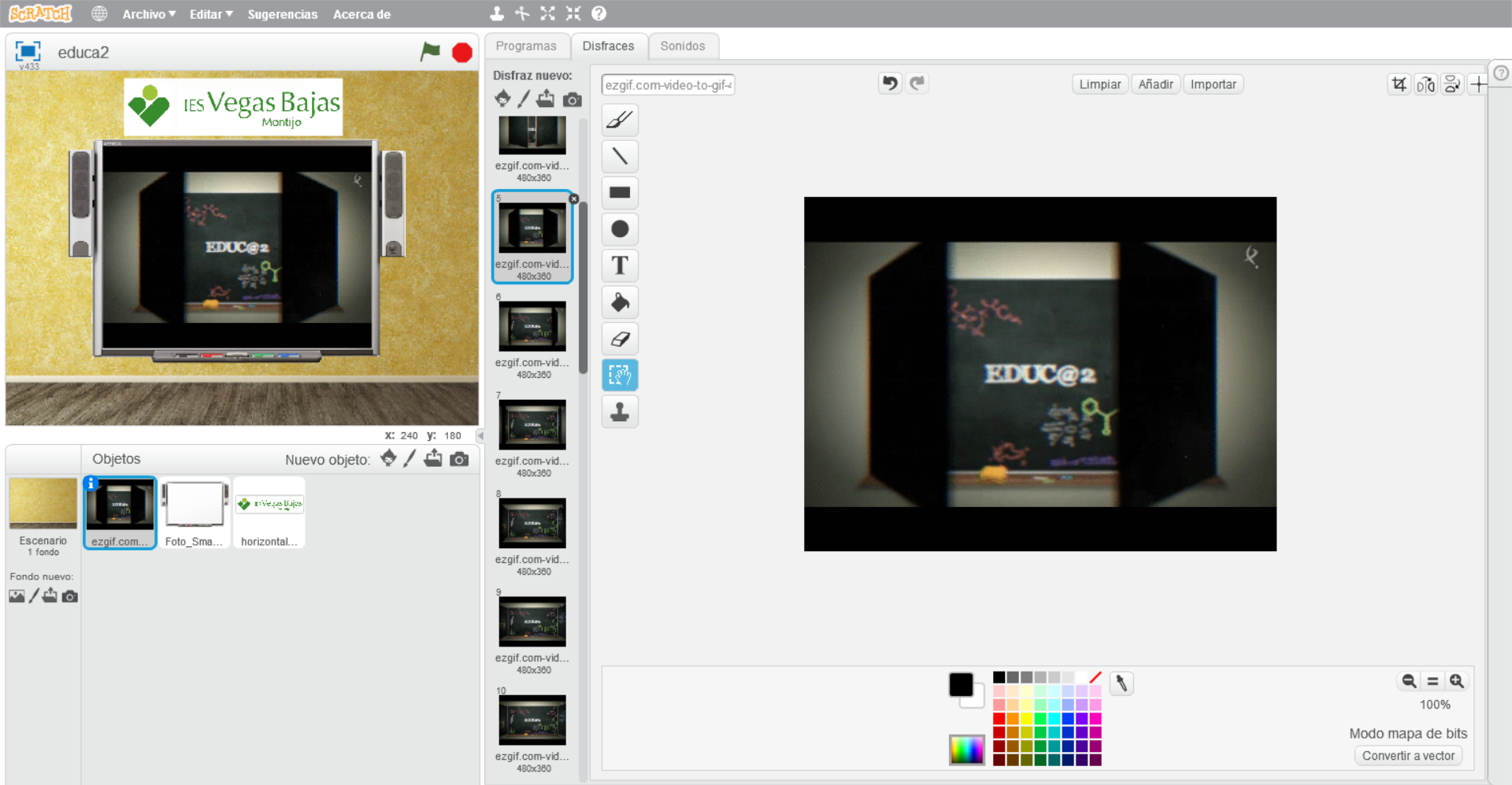Select the Stamp duplicate tool
Image resolution: width=1512 pixels, height=785 pixels.
point(620,412)
